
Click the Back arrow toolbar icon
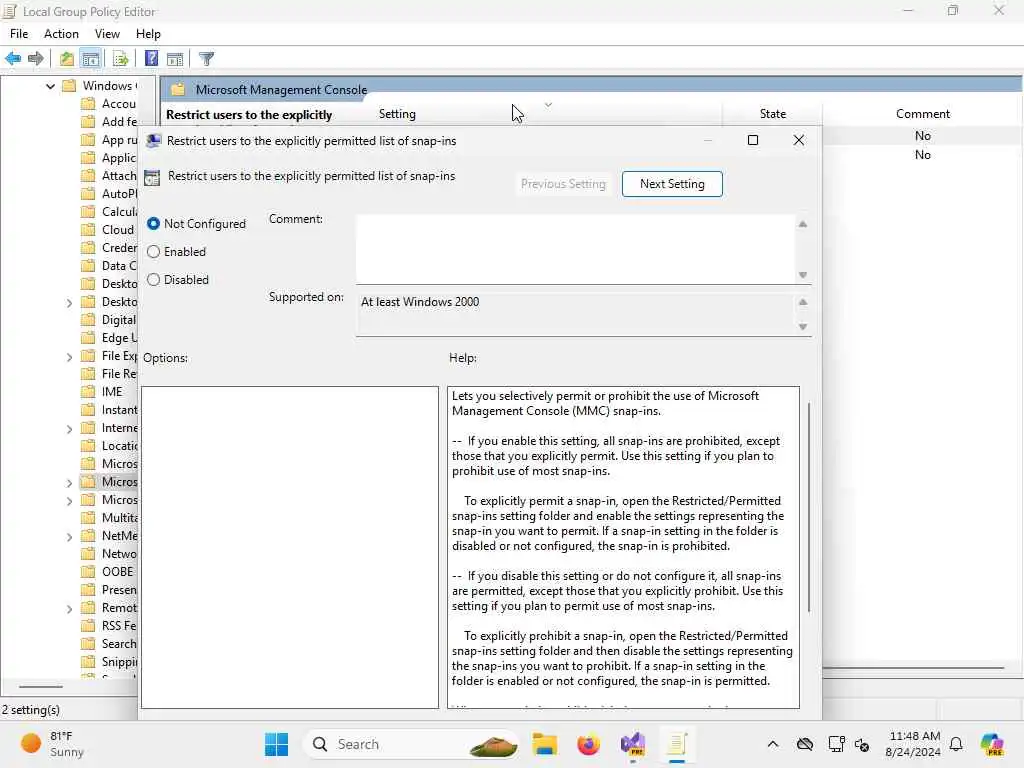coord(13,59)
